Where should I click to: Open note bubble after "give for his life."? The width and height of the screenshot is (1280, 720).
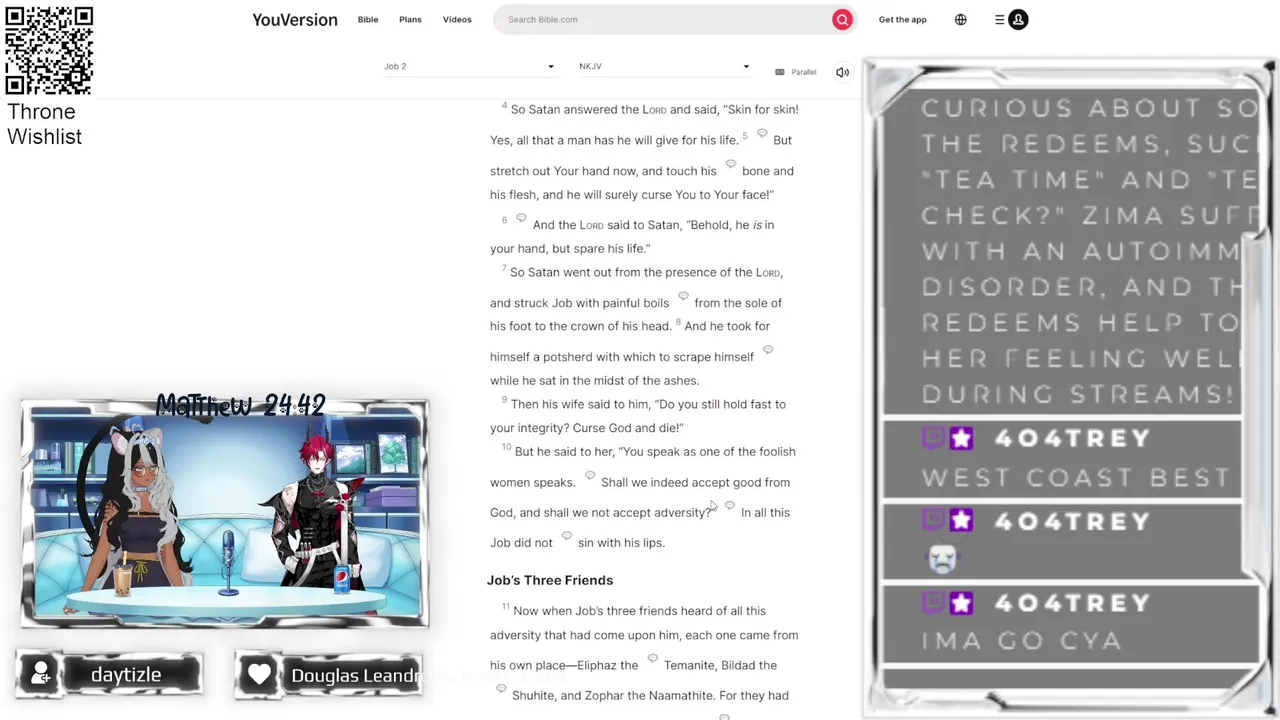click(762, 134)
